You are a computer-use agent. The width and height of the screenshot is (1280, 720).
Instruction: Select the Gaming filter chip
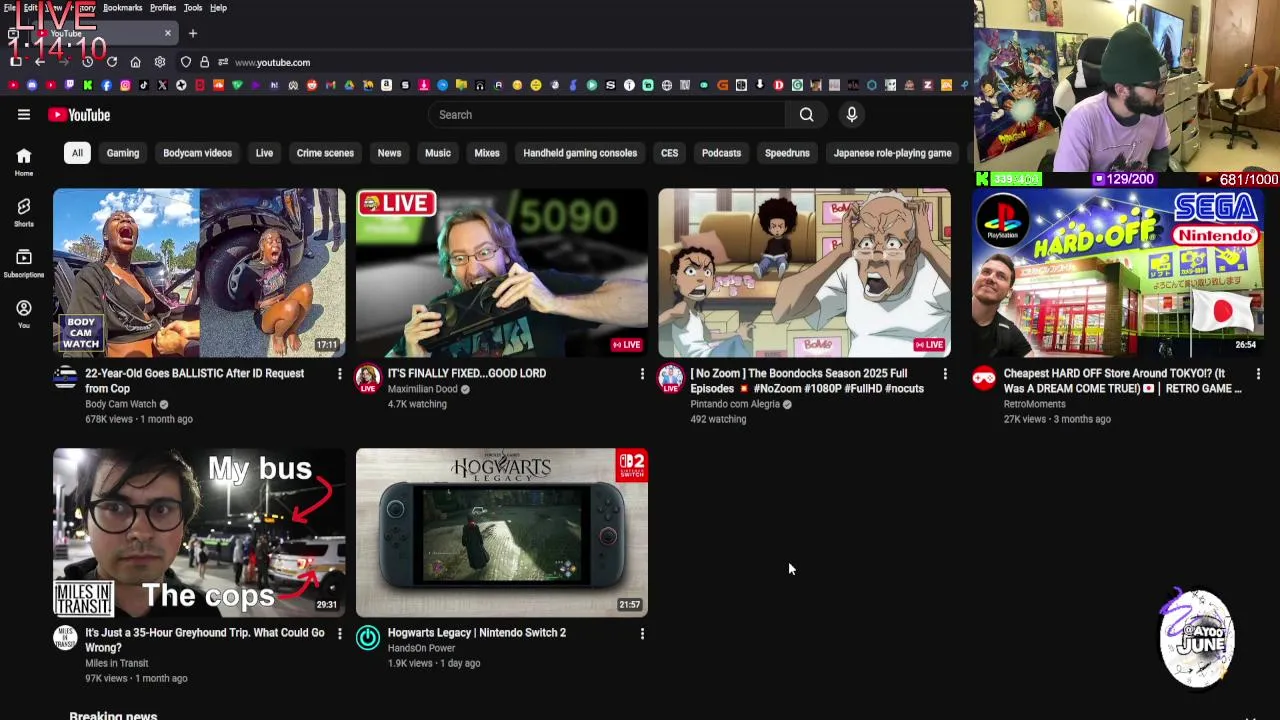tap(123, 153)
